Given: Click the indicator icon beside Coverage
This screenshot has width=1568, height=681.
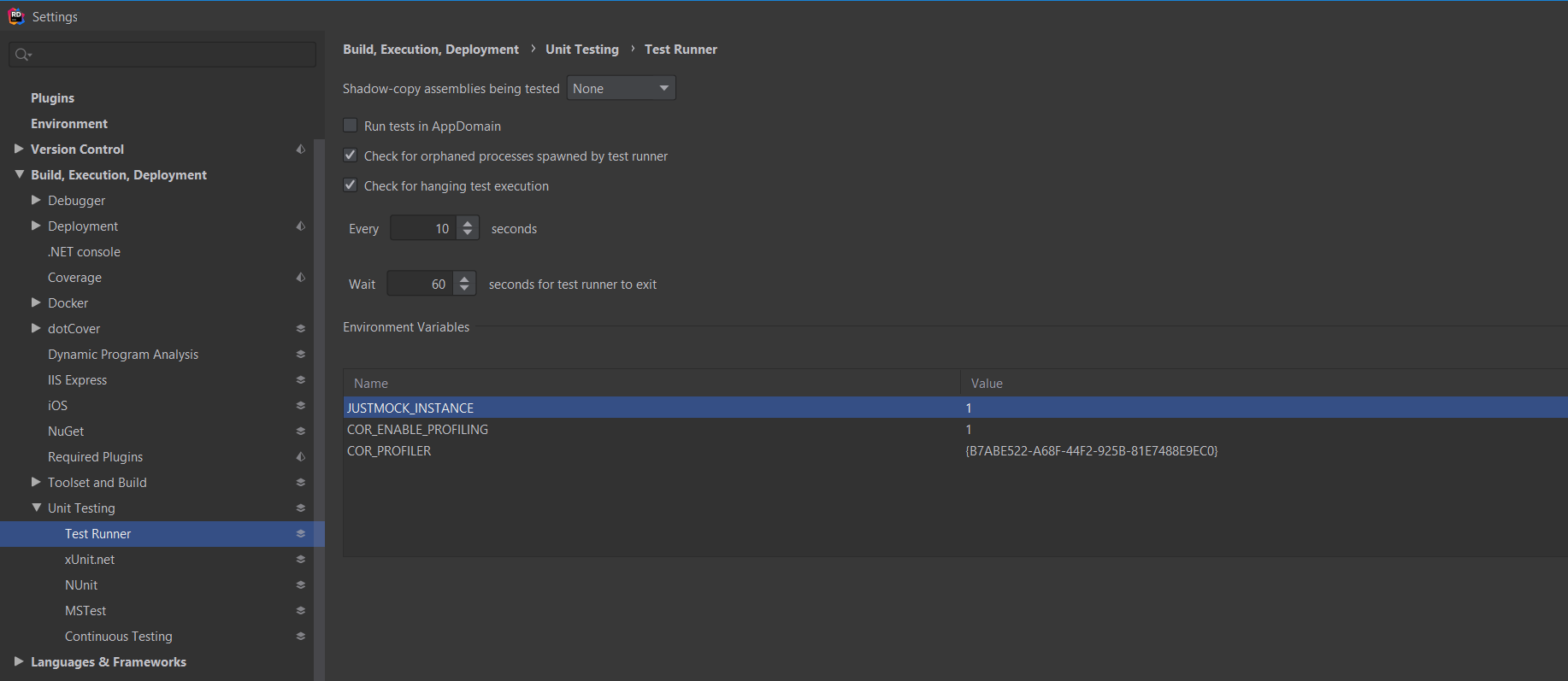Looking at the screenshot, I should click(301, 278).
